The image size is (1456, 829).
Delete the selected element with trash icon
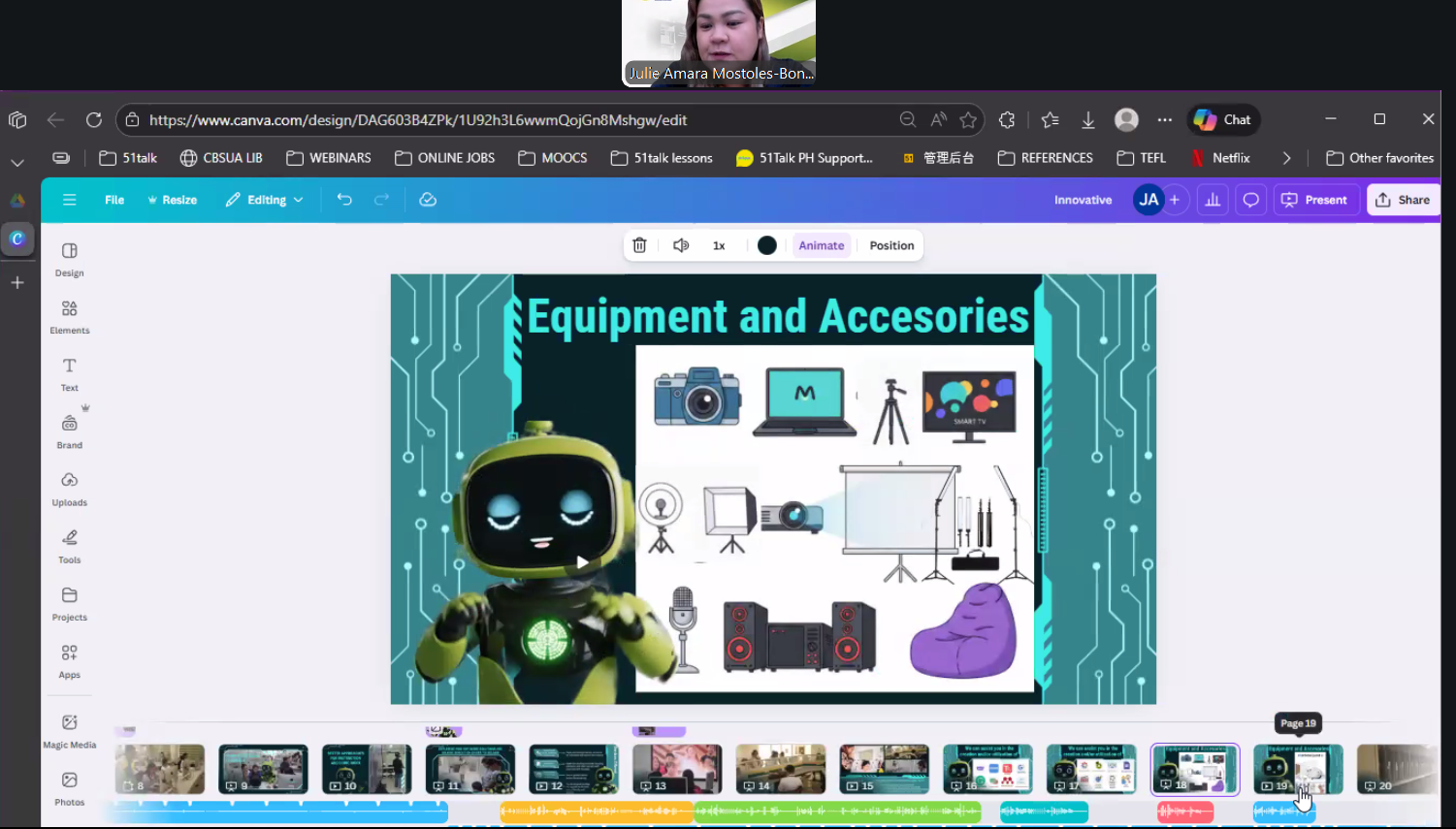click(639, 245)
